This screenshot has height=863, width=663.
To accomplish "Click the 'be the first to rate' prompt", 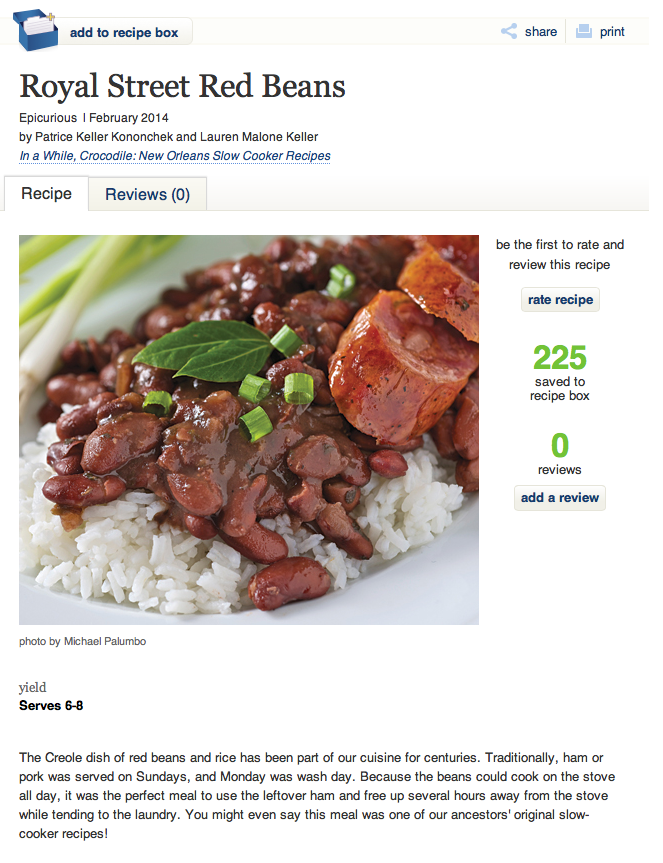I will pos(560,255).
